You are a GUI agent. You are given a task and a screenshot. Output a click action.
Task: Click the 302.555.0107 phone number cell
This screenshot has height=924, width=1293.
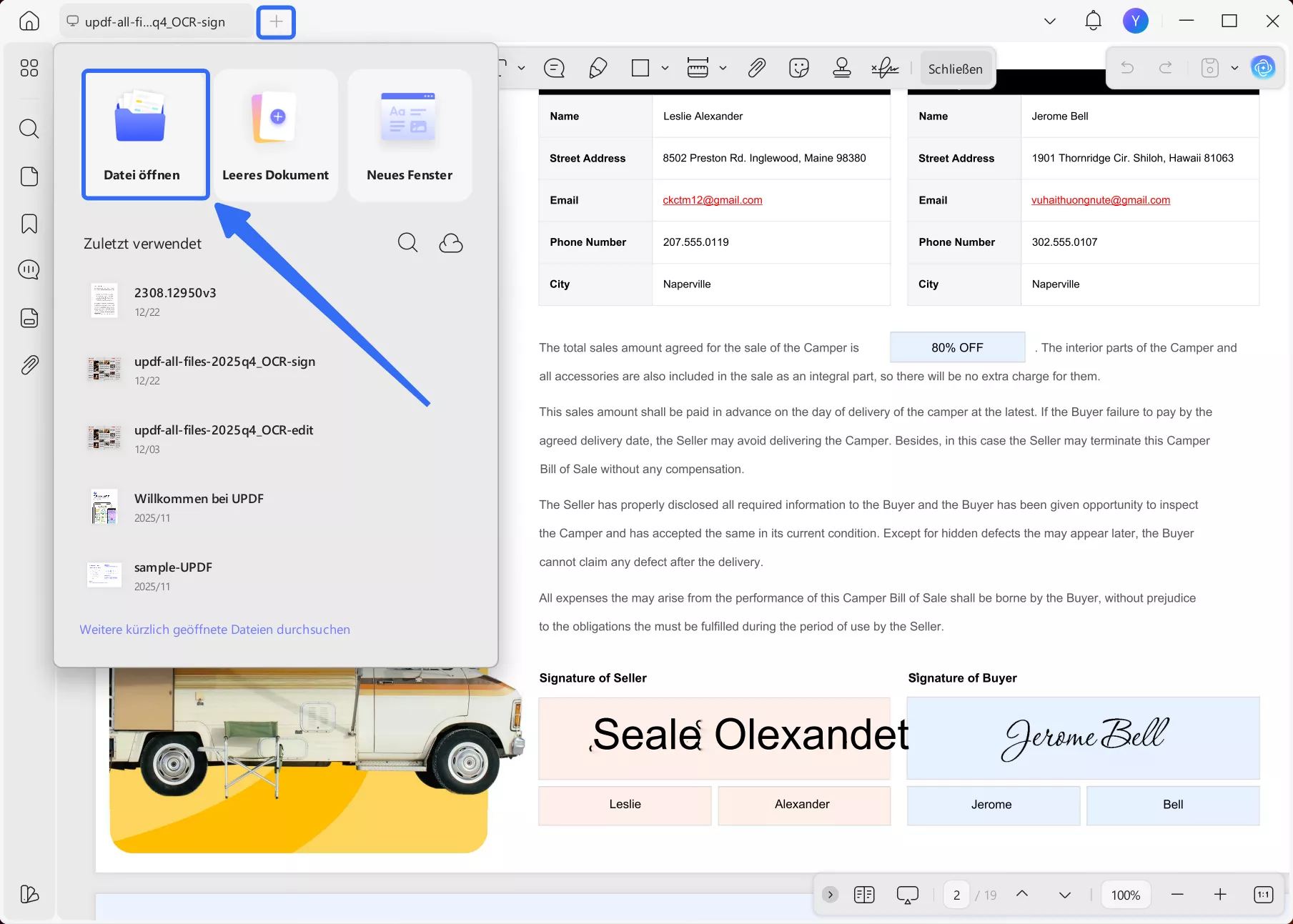1140,242
